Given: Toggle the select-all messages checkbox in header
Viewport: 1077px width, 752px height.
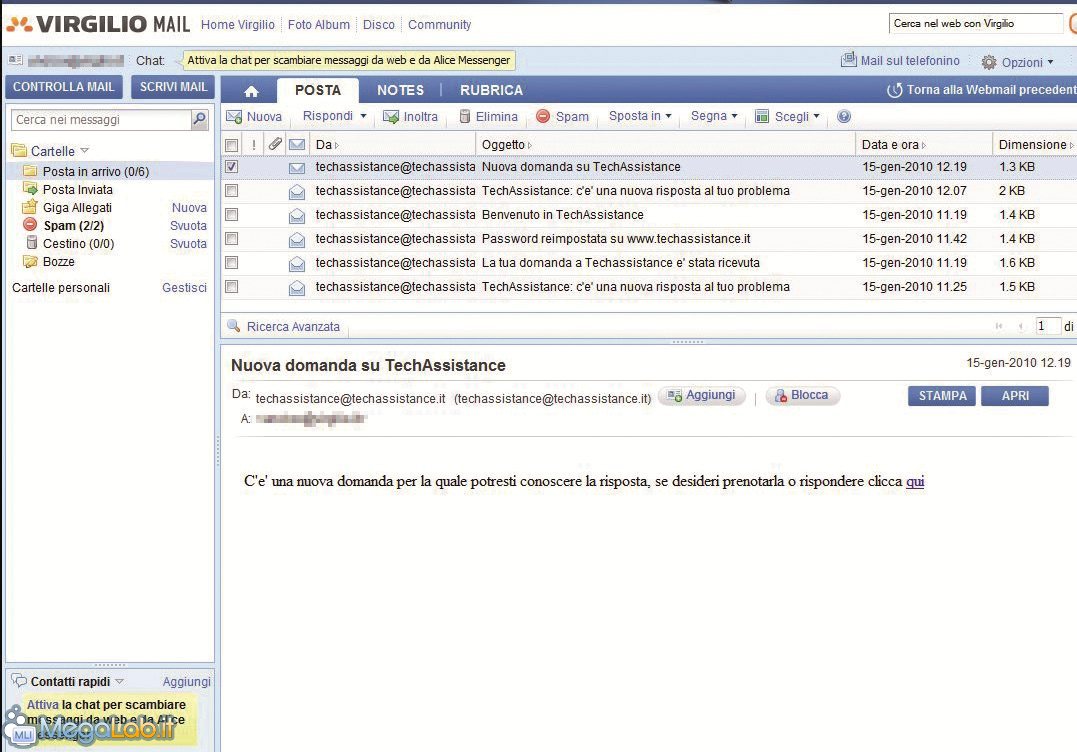Looking at the screenshot, I should (231, 145).
